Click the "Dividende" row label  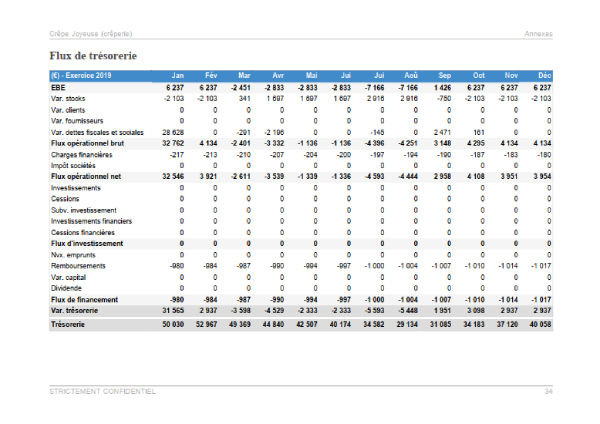[67, 288]
